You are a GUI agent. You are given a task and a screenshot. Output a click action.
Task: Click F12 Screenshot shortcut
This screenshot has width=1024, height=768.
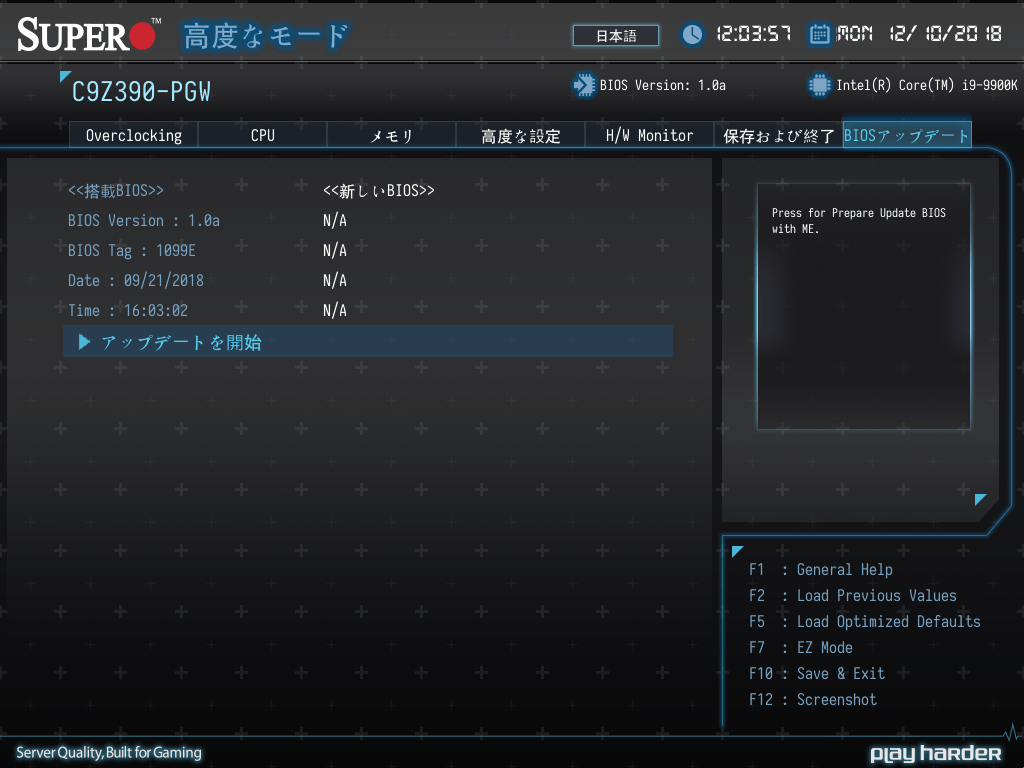813,700
